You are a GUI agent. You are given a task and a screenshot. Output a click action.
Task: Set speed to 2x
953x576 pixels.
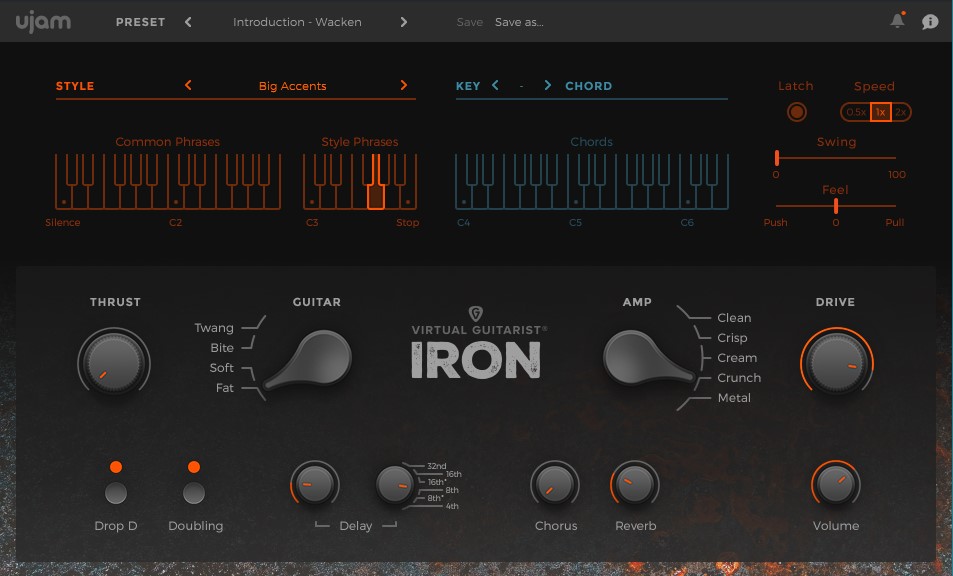pyautogui.click(x=900, y=112)
